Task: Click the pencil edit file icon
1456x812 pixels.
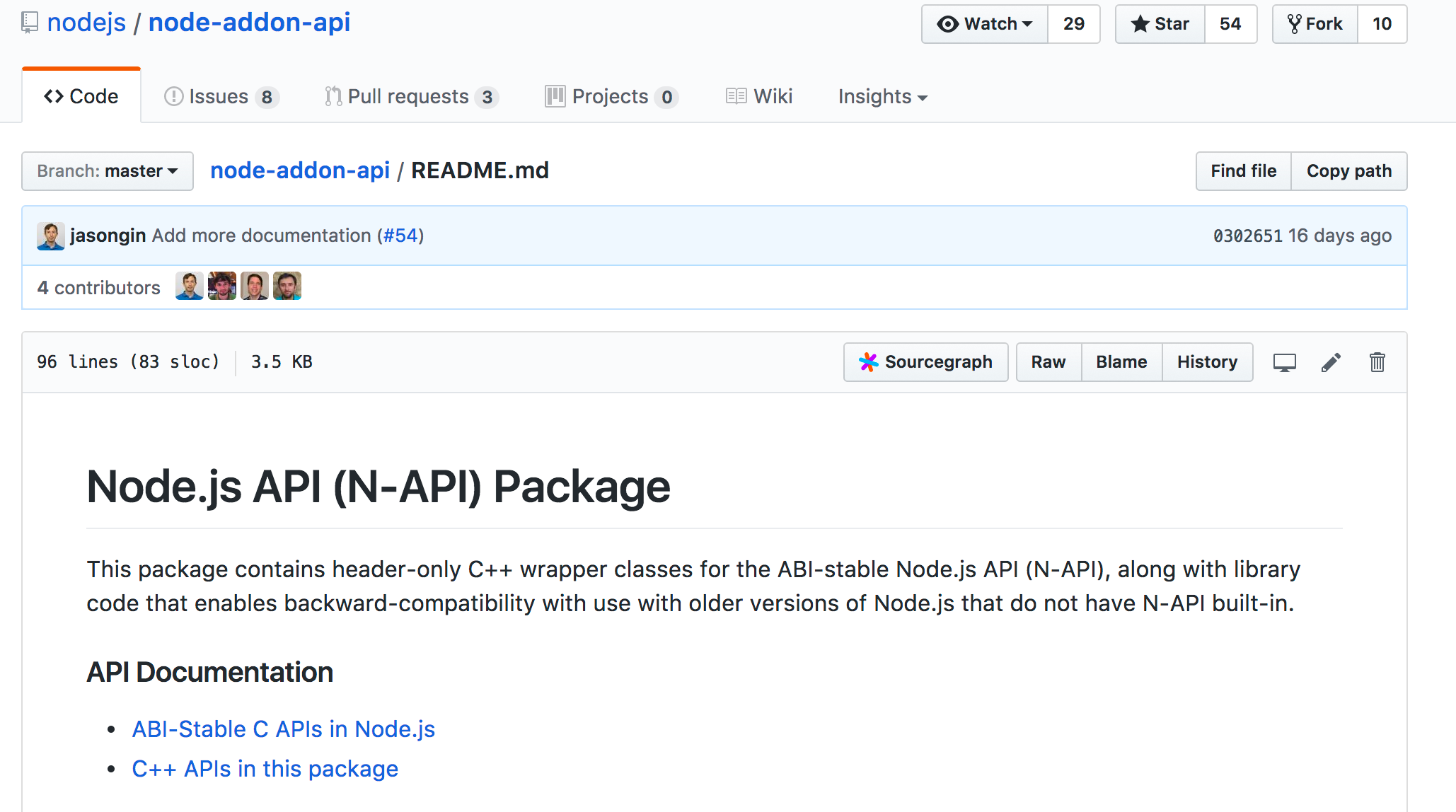Action: pos(1331,362)
